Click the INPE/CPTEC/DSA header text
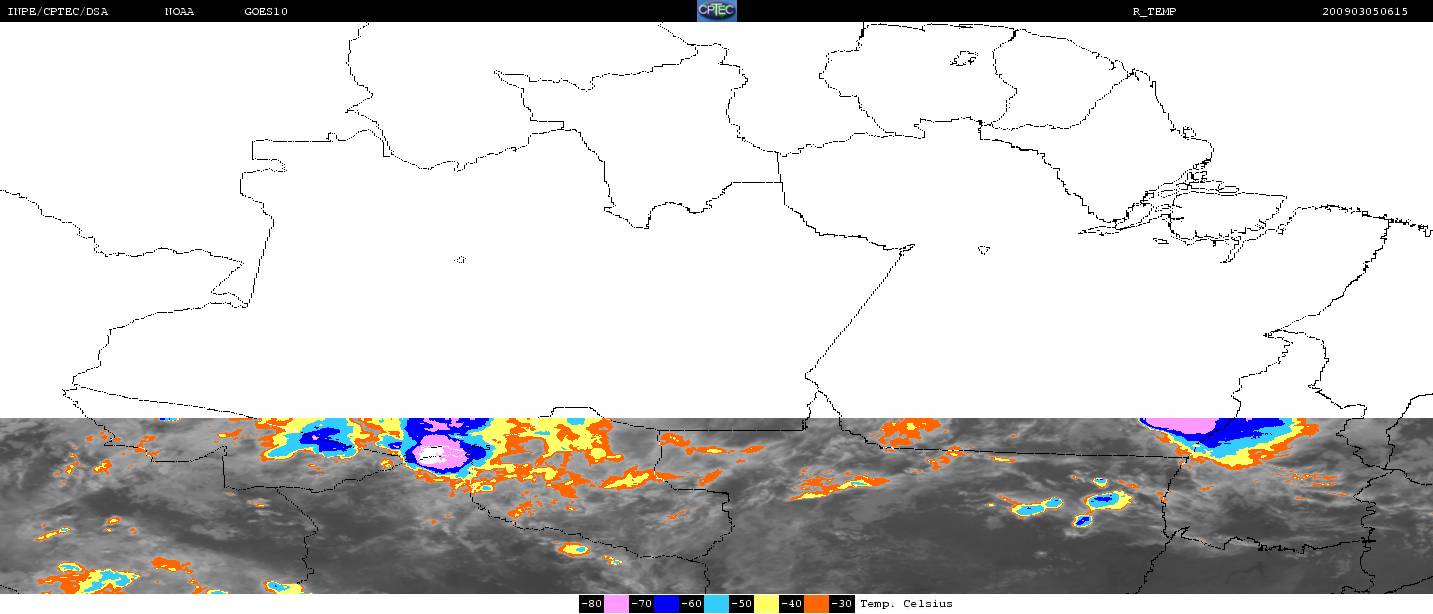Image resolution: width=1433 pixels, height=614 pixels. [x=57, y=12]
